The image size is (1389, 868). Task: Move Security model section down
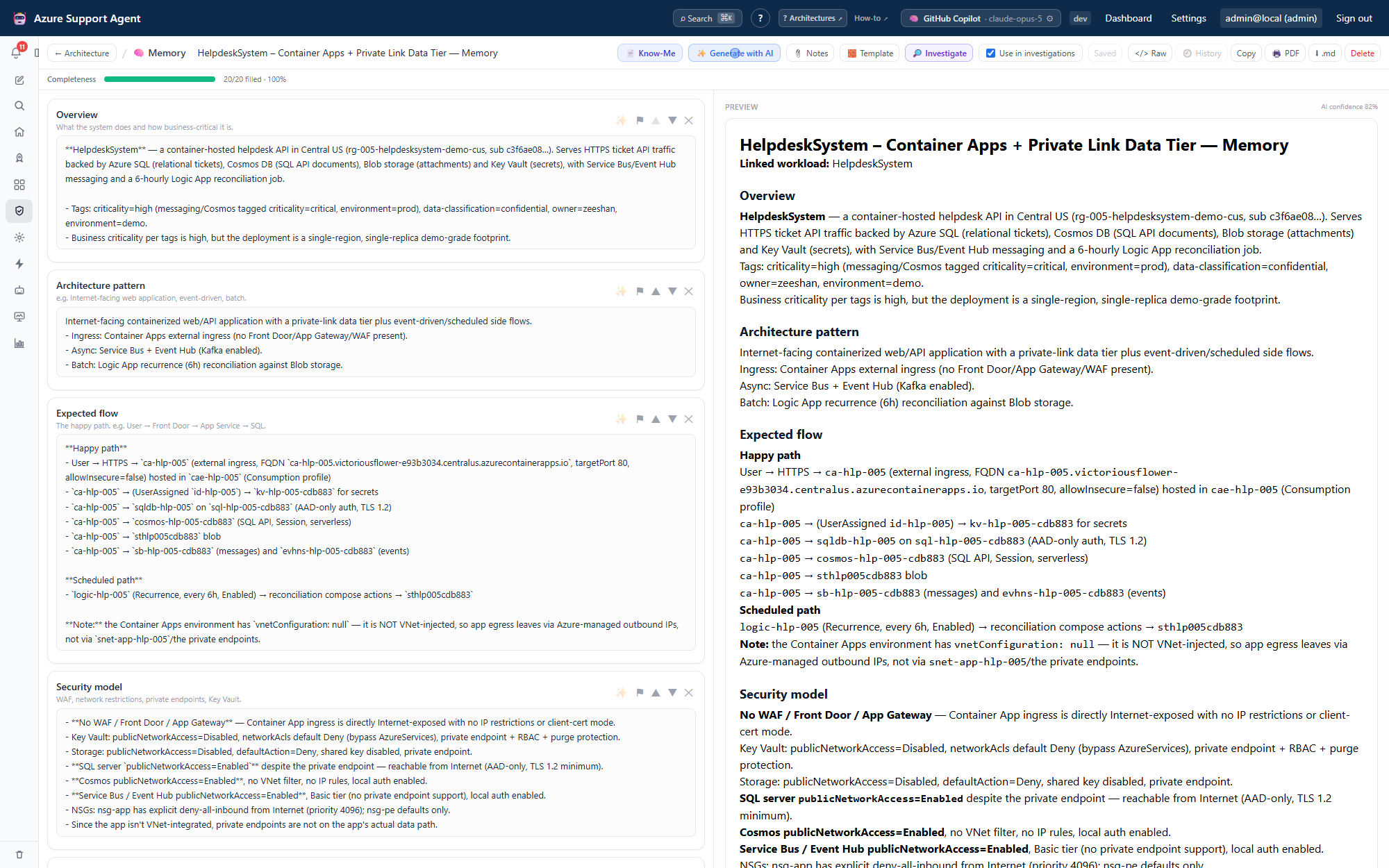pos(672,692)
